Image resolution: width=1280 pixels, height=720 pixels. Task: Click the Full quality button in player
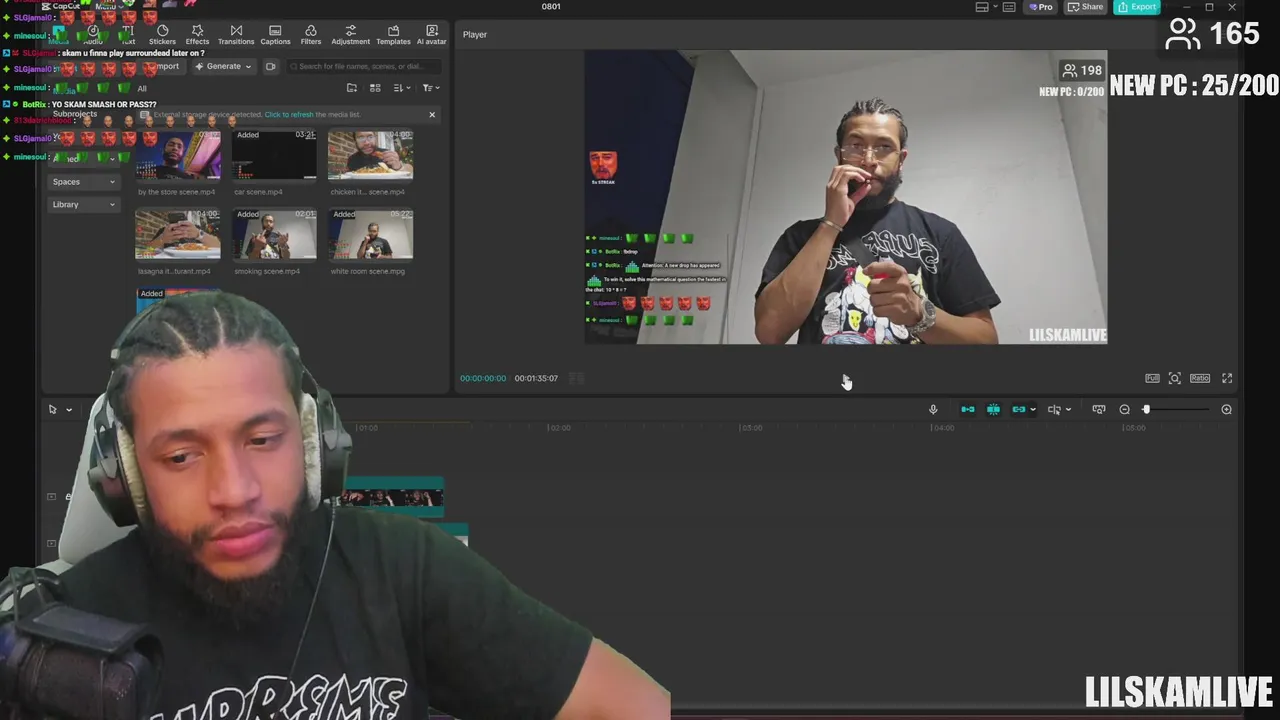click(x=1152, y=378)
